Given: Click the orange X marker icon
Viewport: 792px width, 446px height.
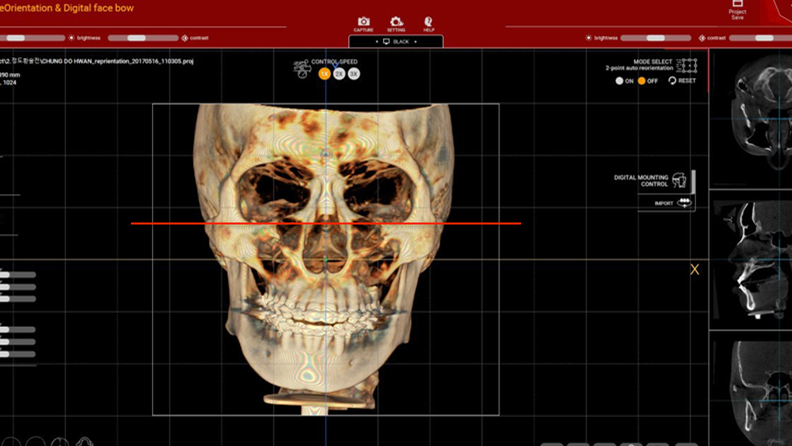Looking at the screenshot, I should click(x=694, y=269).
